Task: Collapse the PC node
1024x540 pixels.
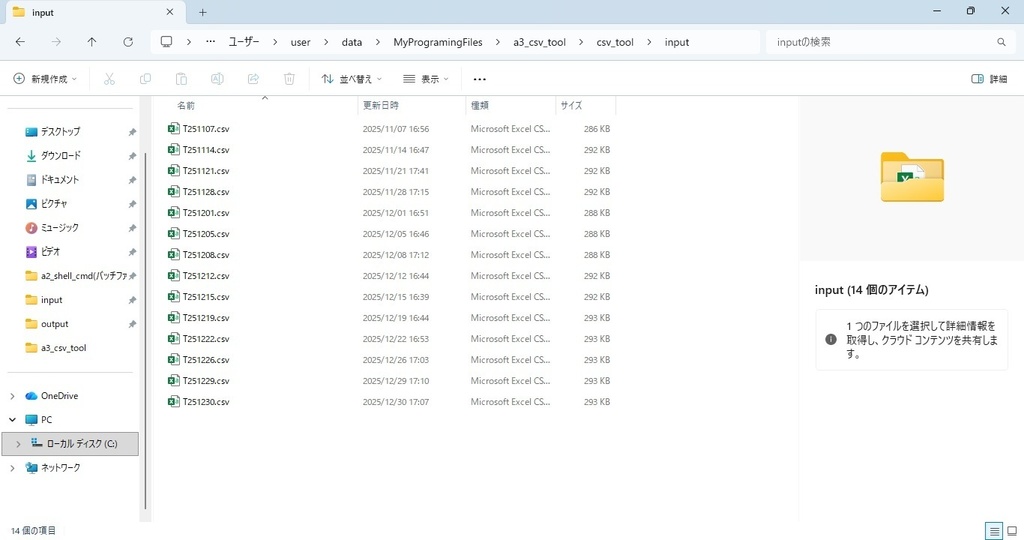Action: pyautogui.click(x=12, y=420)
